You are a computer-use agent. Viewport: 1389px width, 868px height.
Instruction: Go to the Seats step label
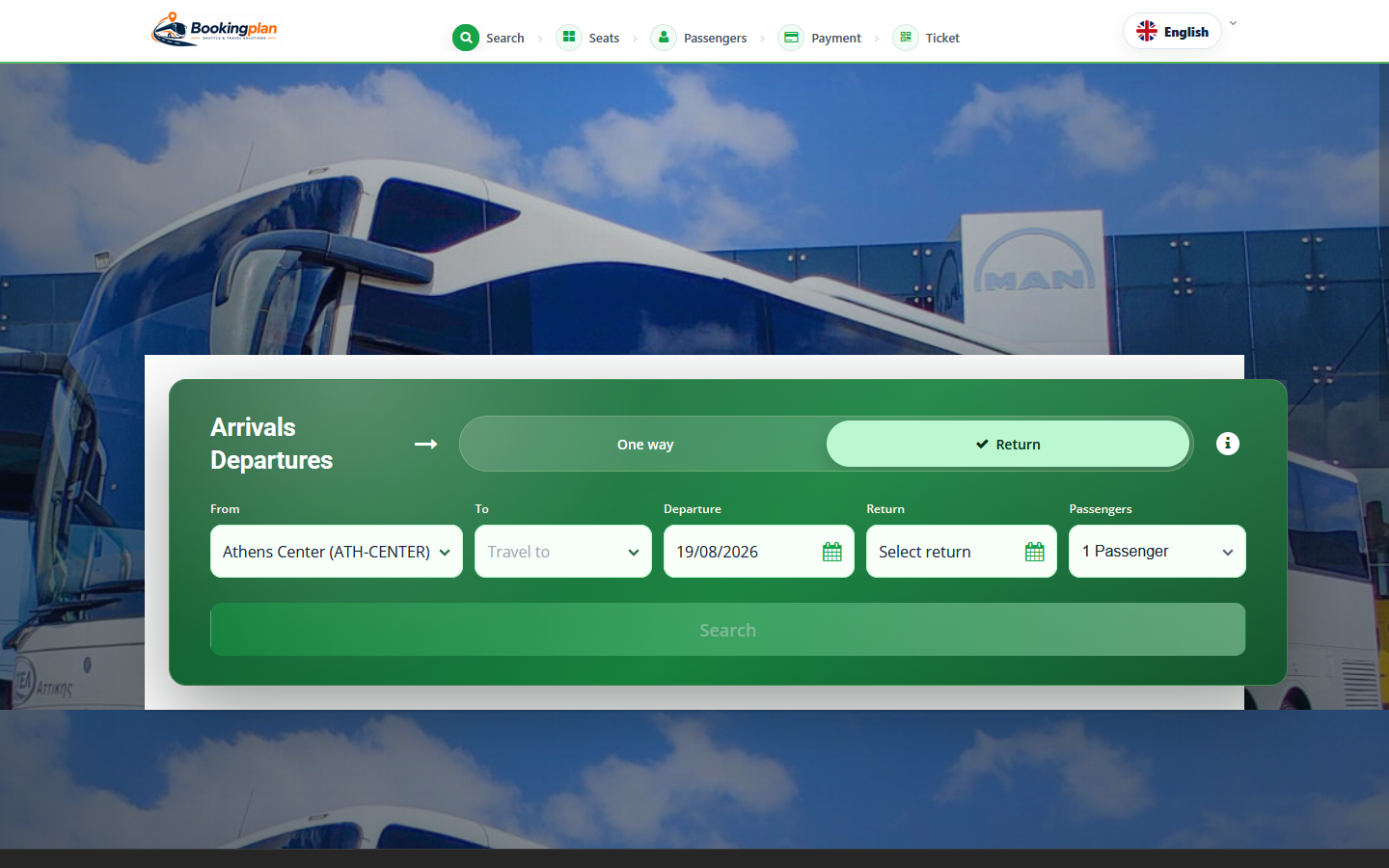click(x=604, y=39)
